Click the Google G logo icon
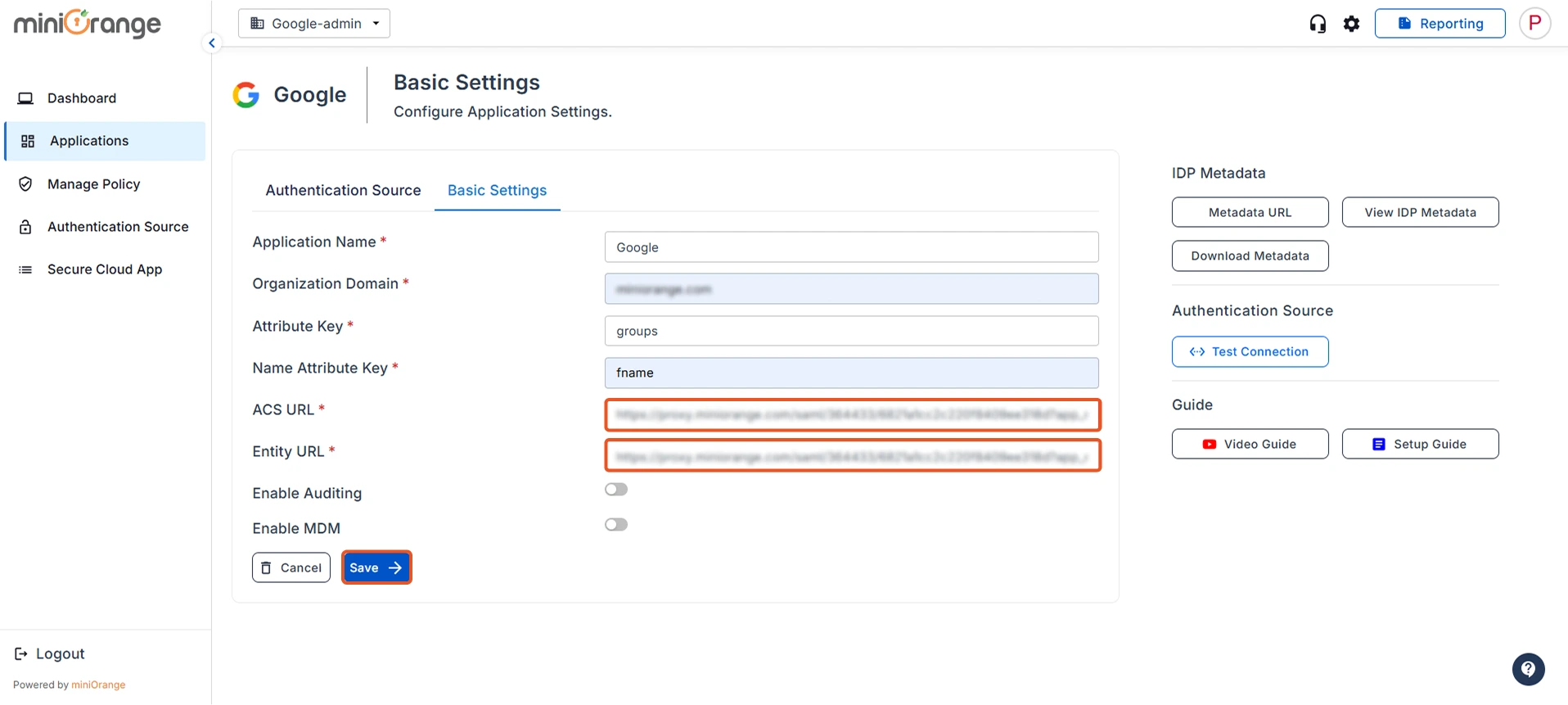 [246, 95]
